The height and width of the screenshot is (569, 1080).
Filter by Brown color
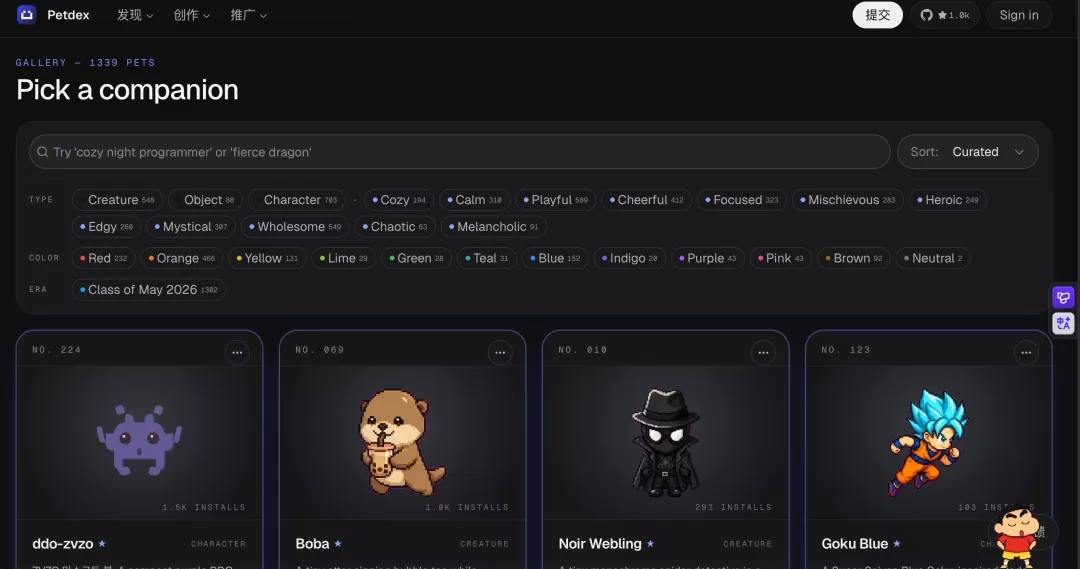tap(853, 258)
